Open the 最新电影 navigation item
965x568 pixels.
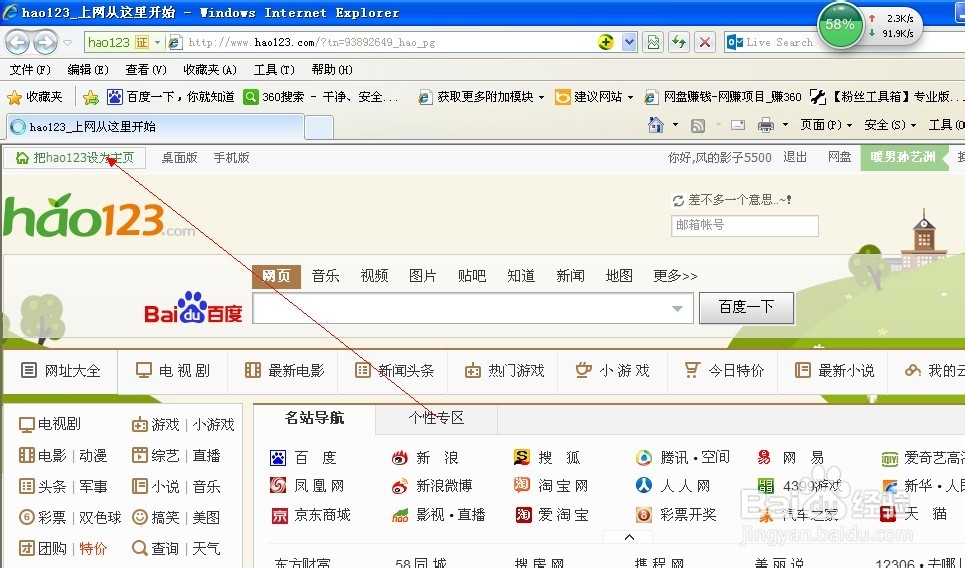284,370
